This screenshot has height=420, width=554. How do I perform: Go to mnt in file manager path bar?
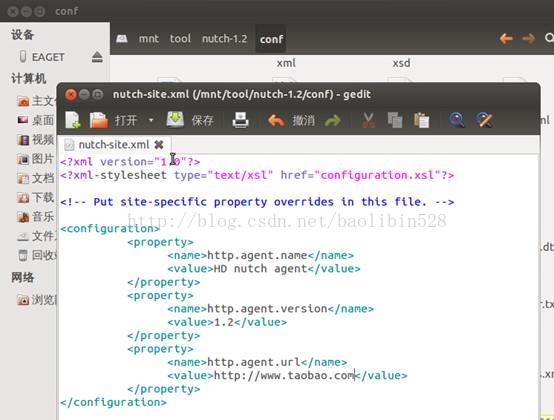[148, 39]
